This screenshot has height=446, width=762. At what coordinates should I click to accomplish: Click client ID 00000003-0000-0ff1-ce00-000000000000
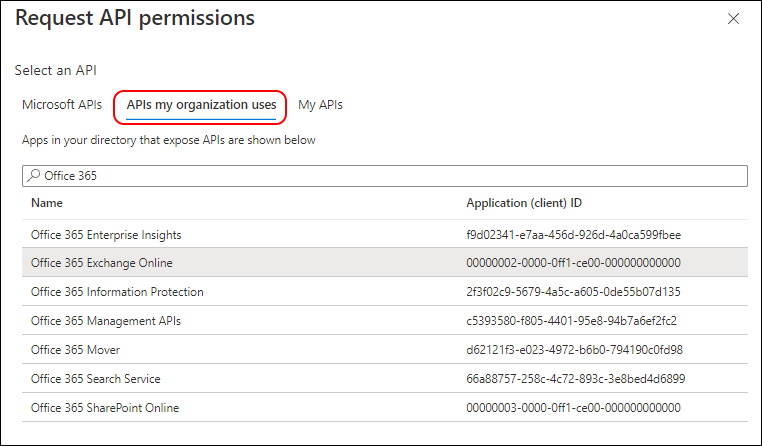coord(573,408)
